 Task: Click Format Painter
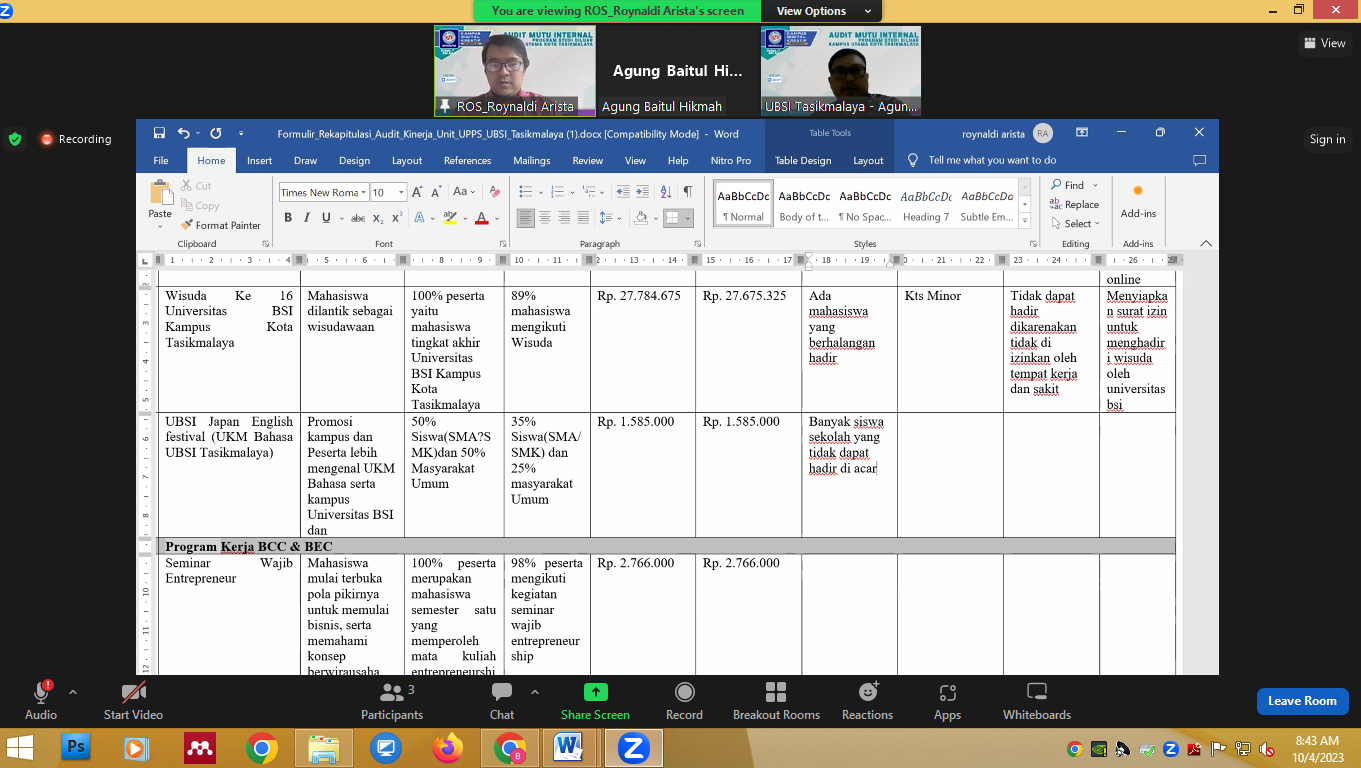221,225
